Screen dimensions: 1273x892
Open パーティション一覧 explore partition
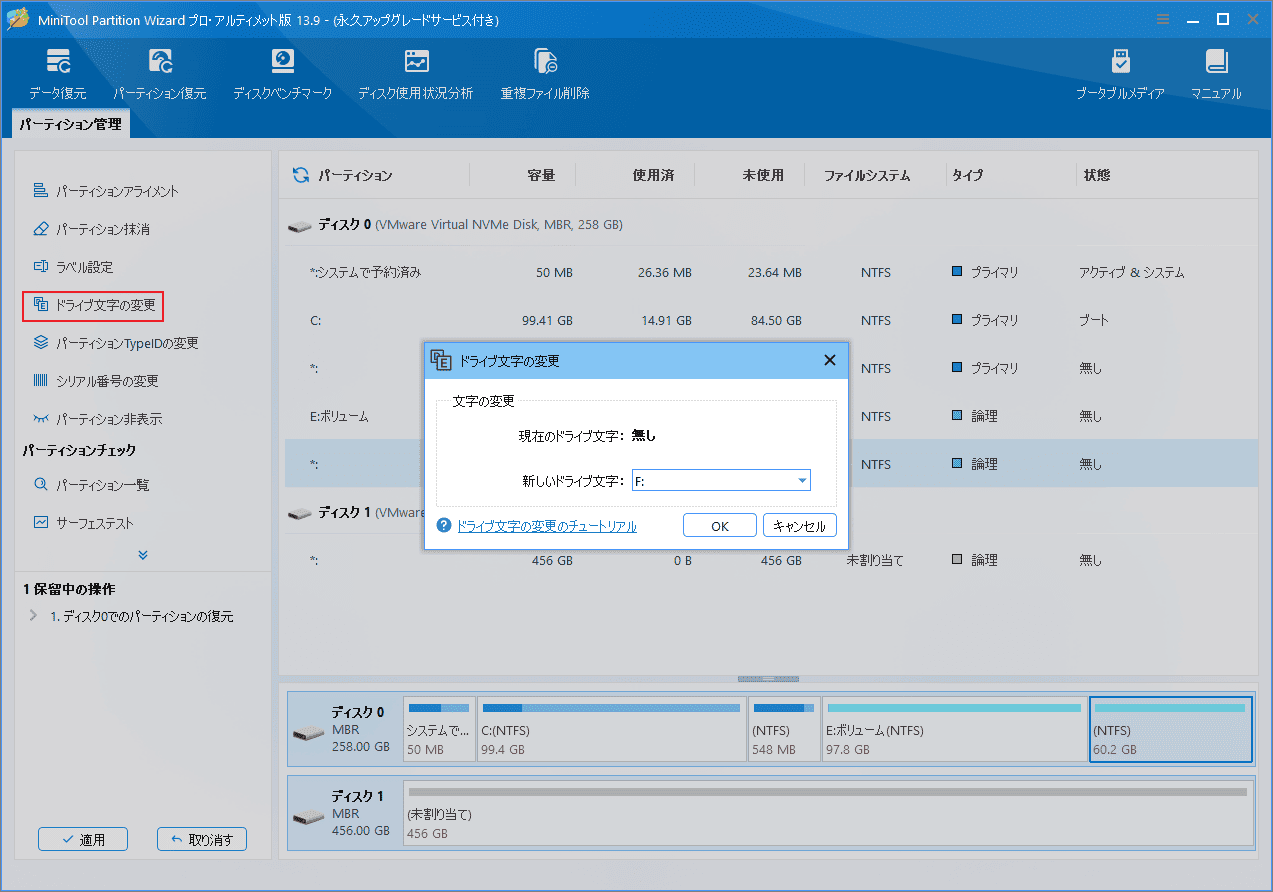(x=91, y=485)
